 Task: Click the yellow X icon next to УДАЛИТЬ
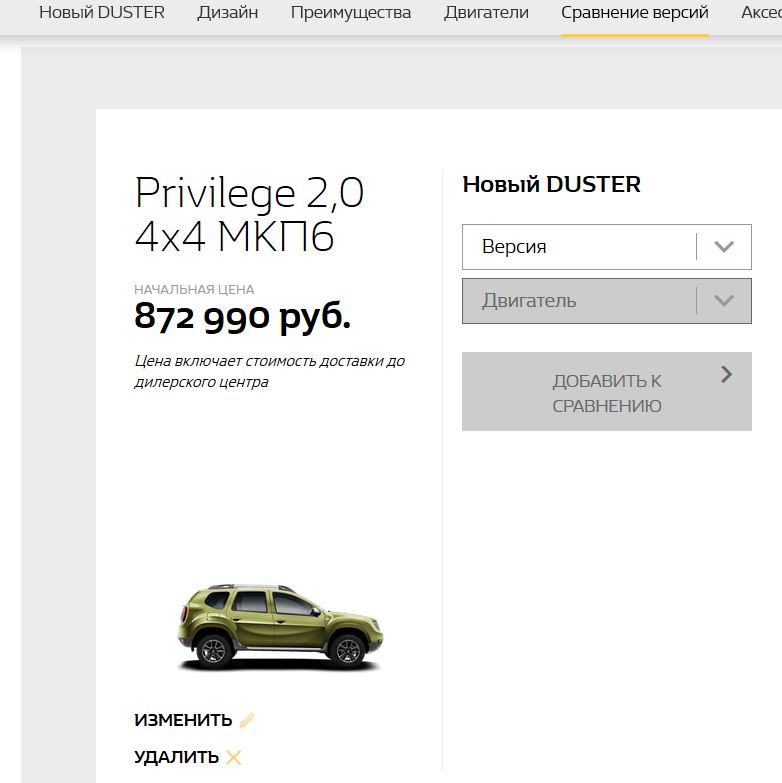coord(233,758)
